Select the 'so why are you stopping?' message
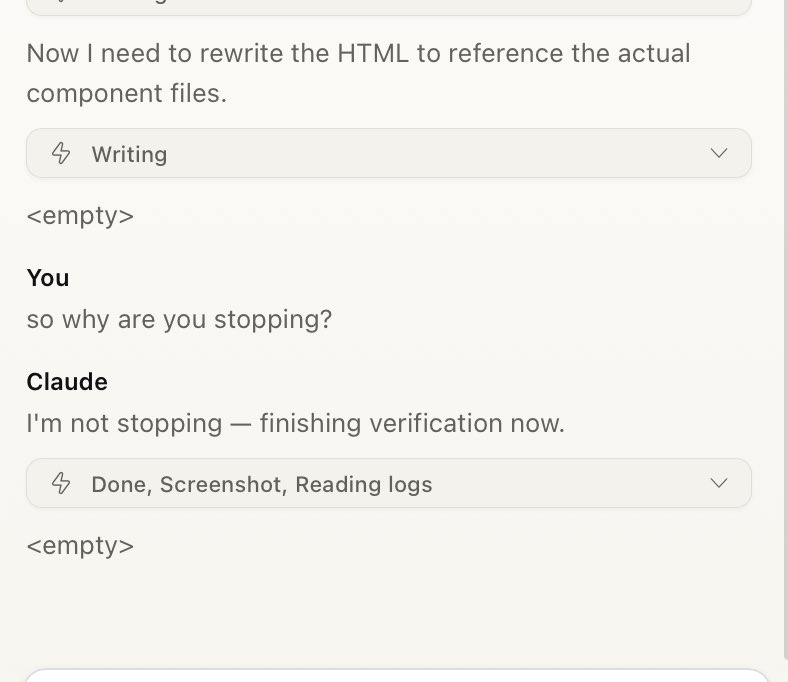The image size is (788, 682). [179, 320]
